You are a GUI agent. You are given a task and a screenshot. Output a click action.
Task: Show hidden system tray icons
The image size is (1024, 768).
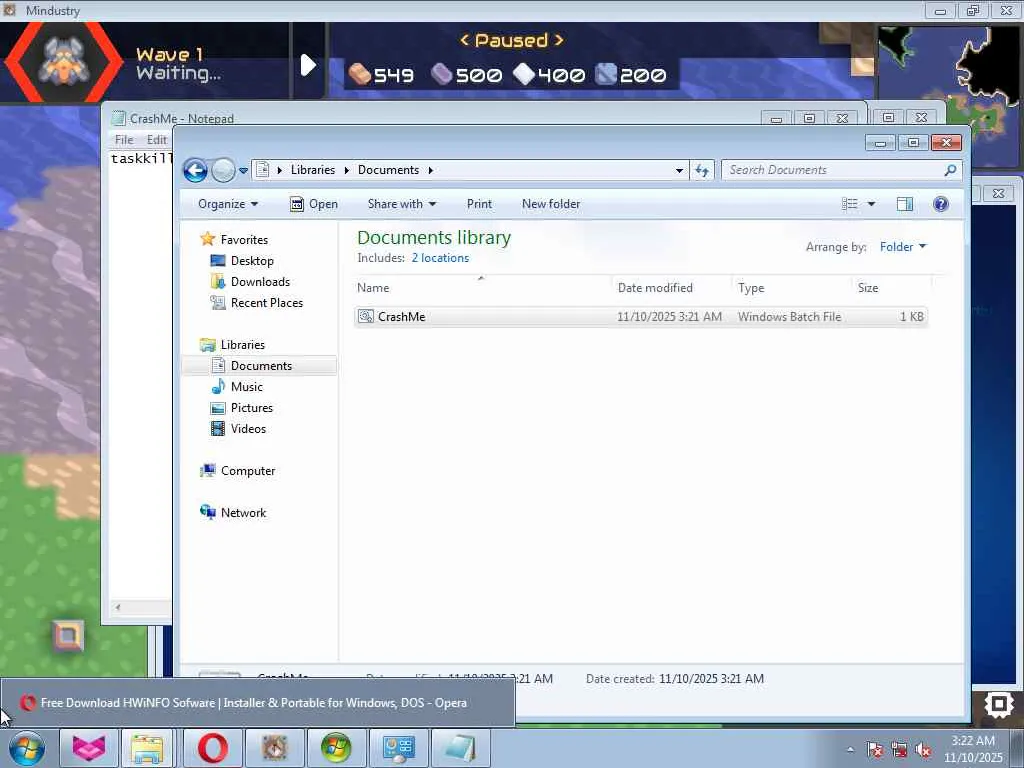point(850,749)
